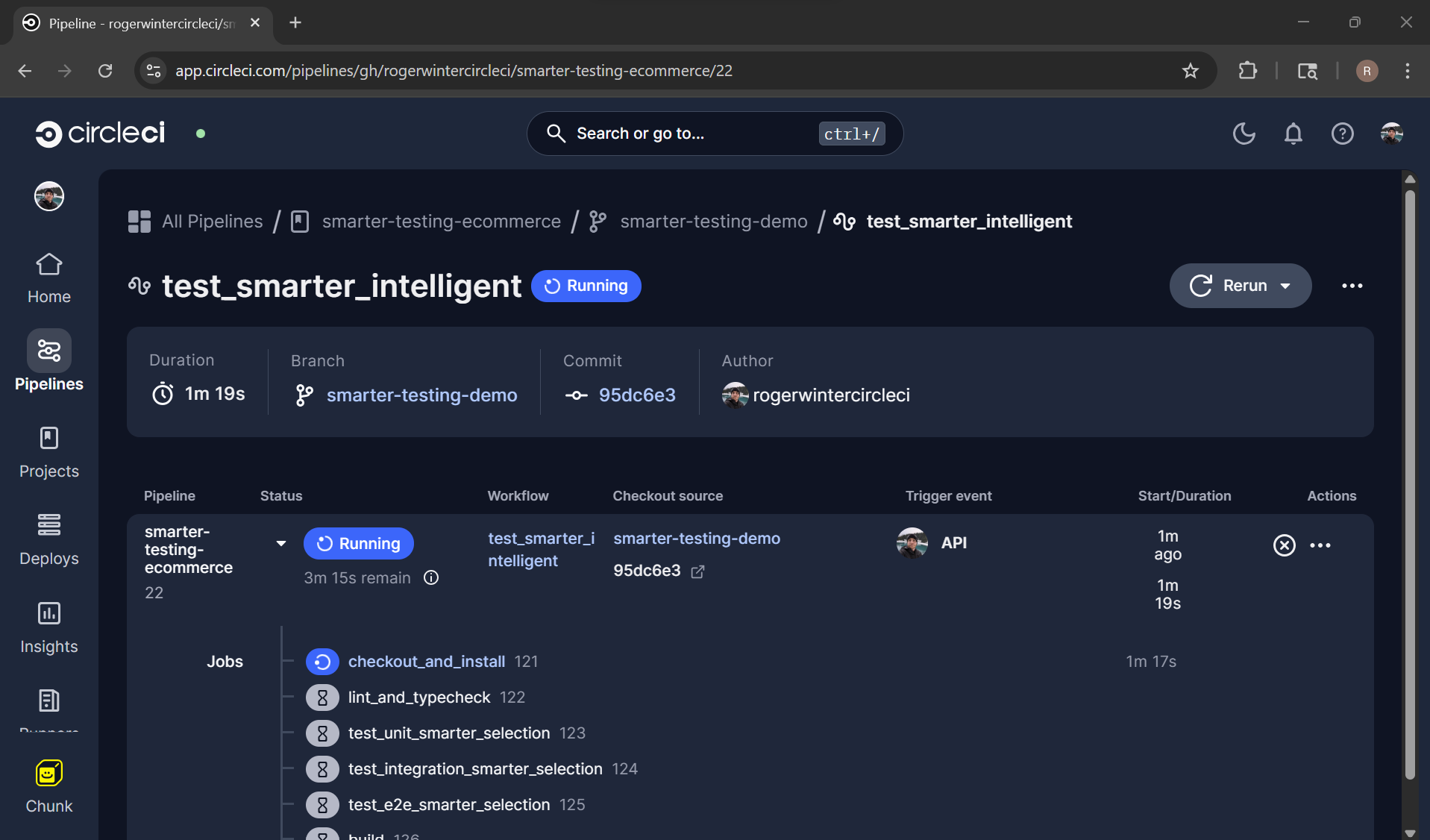Open the Pipelines section
1430x840 pixels.
point(48,362)
